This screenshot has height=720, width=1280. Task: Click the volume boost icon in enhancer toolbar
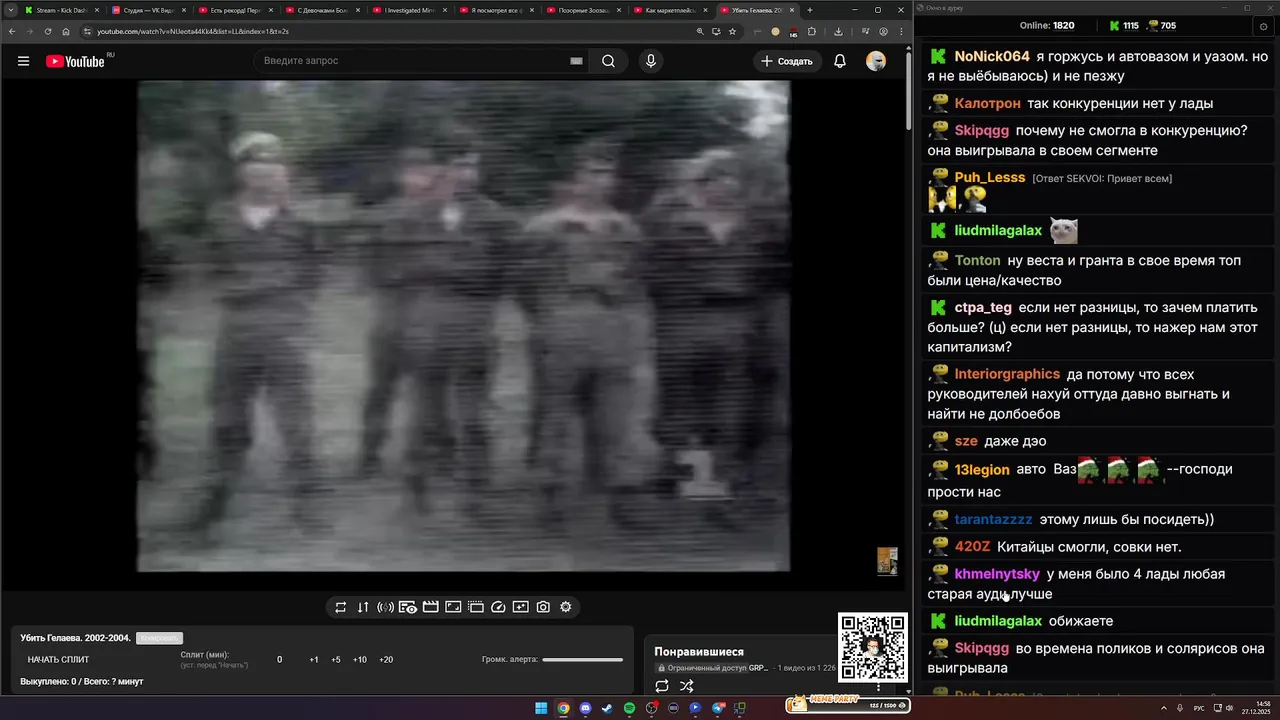[385, 607]
